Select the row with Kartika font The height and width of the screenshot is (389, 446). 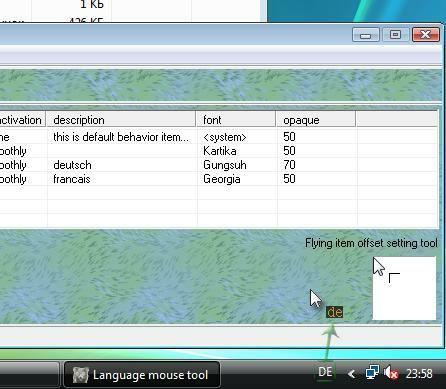pyautogui.click(x=219, y=151)
